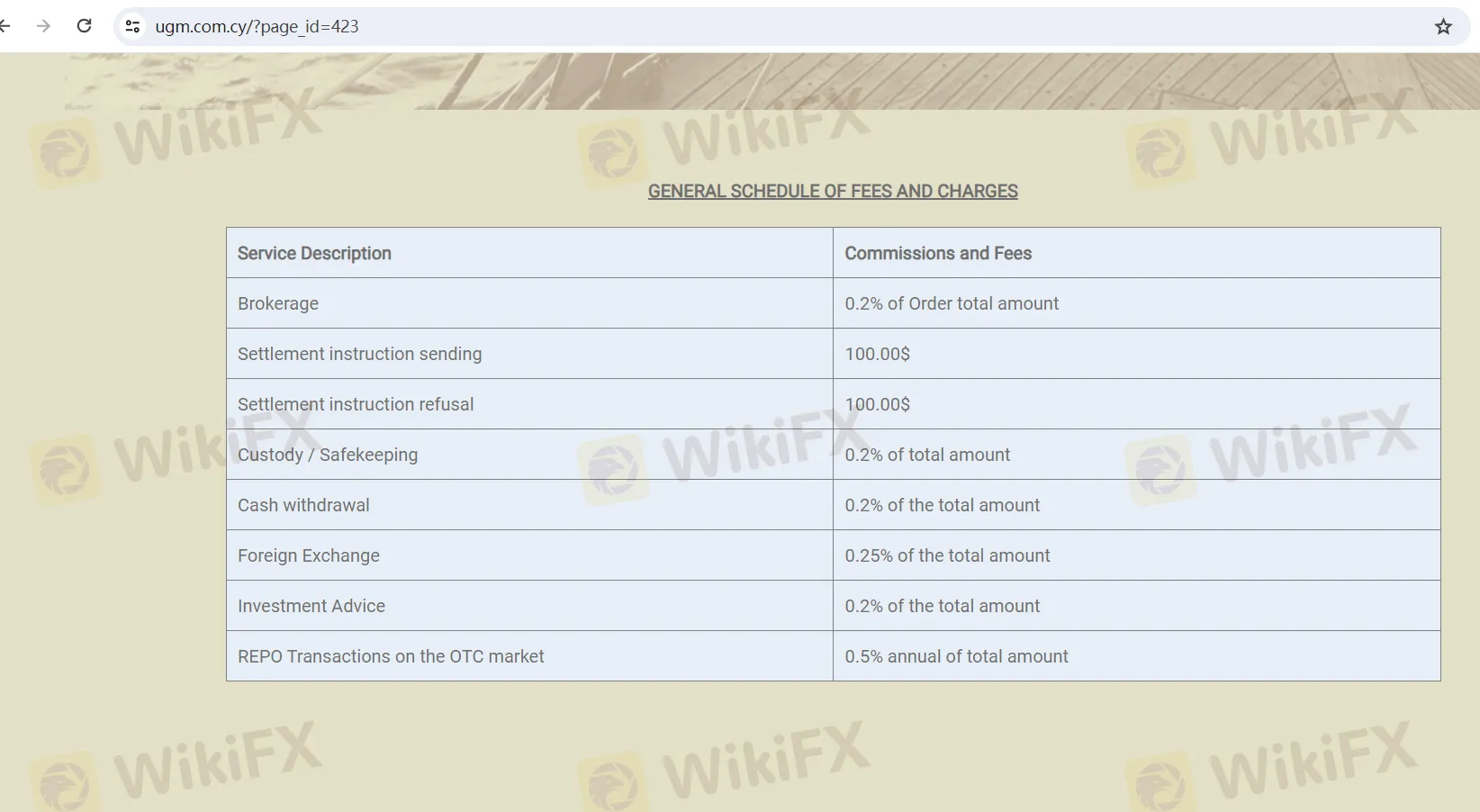Click the browser back arrow
The image size is (1480, 812).
5,26
